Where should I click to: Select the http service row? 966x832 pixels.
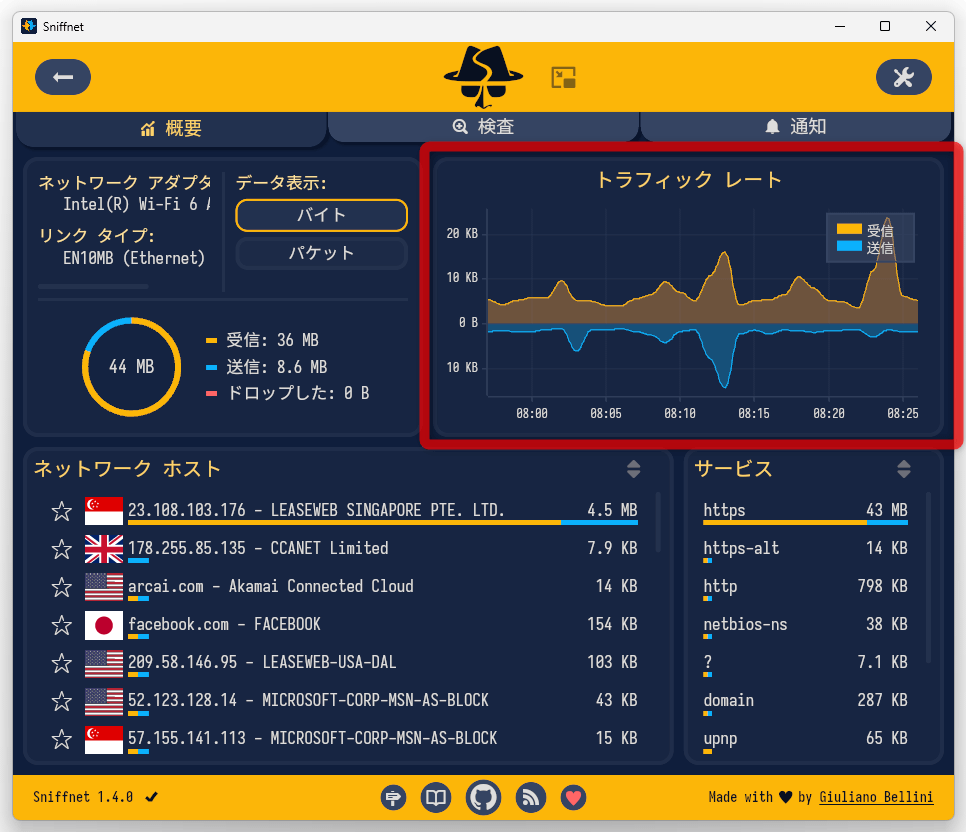805,587
